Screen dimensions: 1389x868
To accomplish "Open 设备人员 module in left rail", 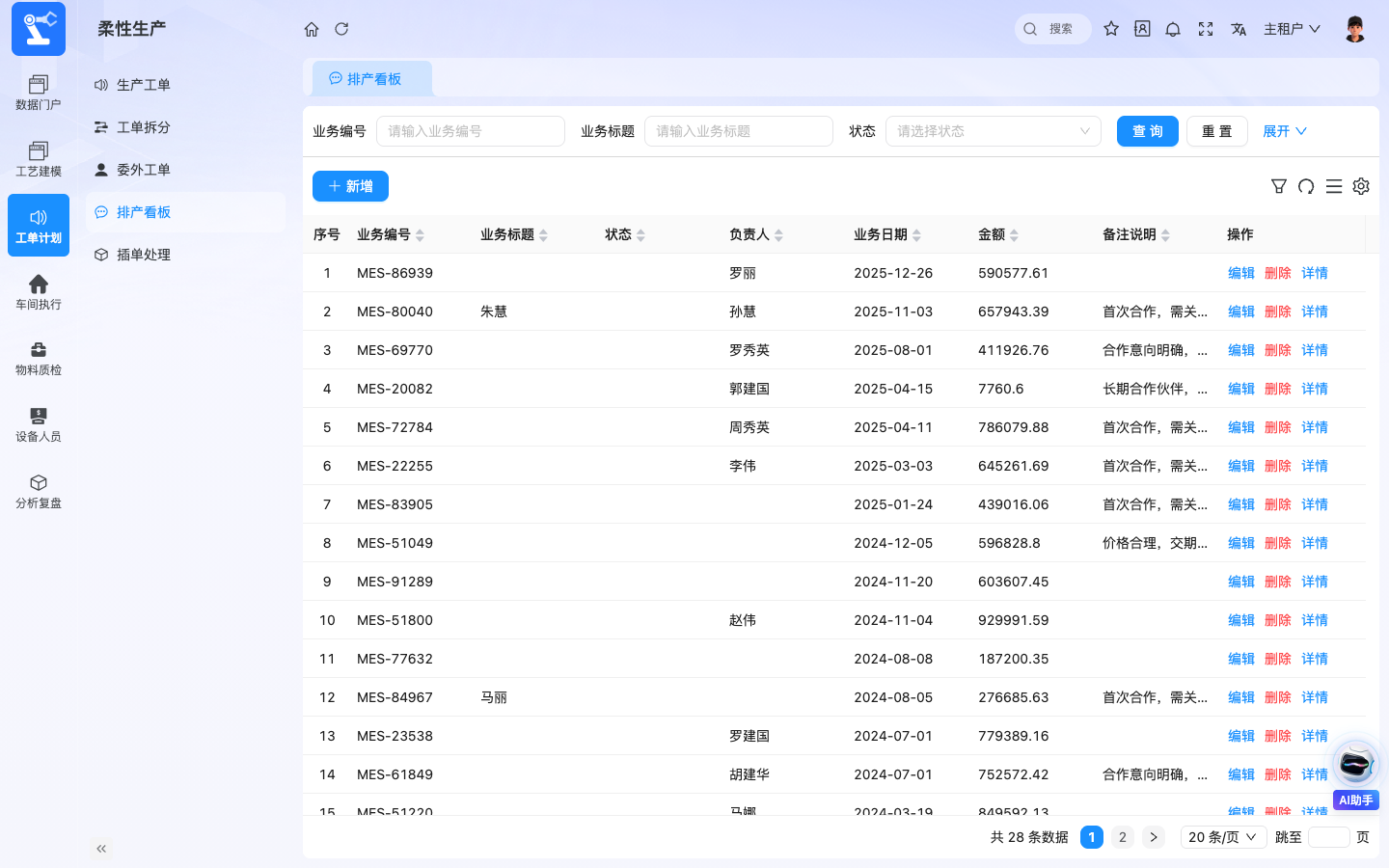I will (39, 425).
